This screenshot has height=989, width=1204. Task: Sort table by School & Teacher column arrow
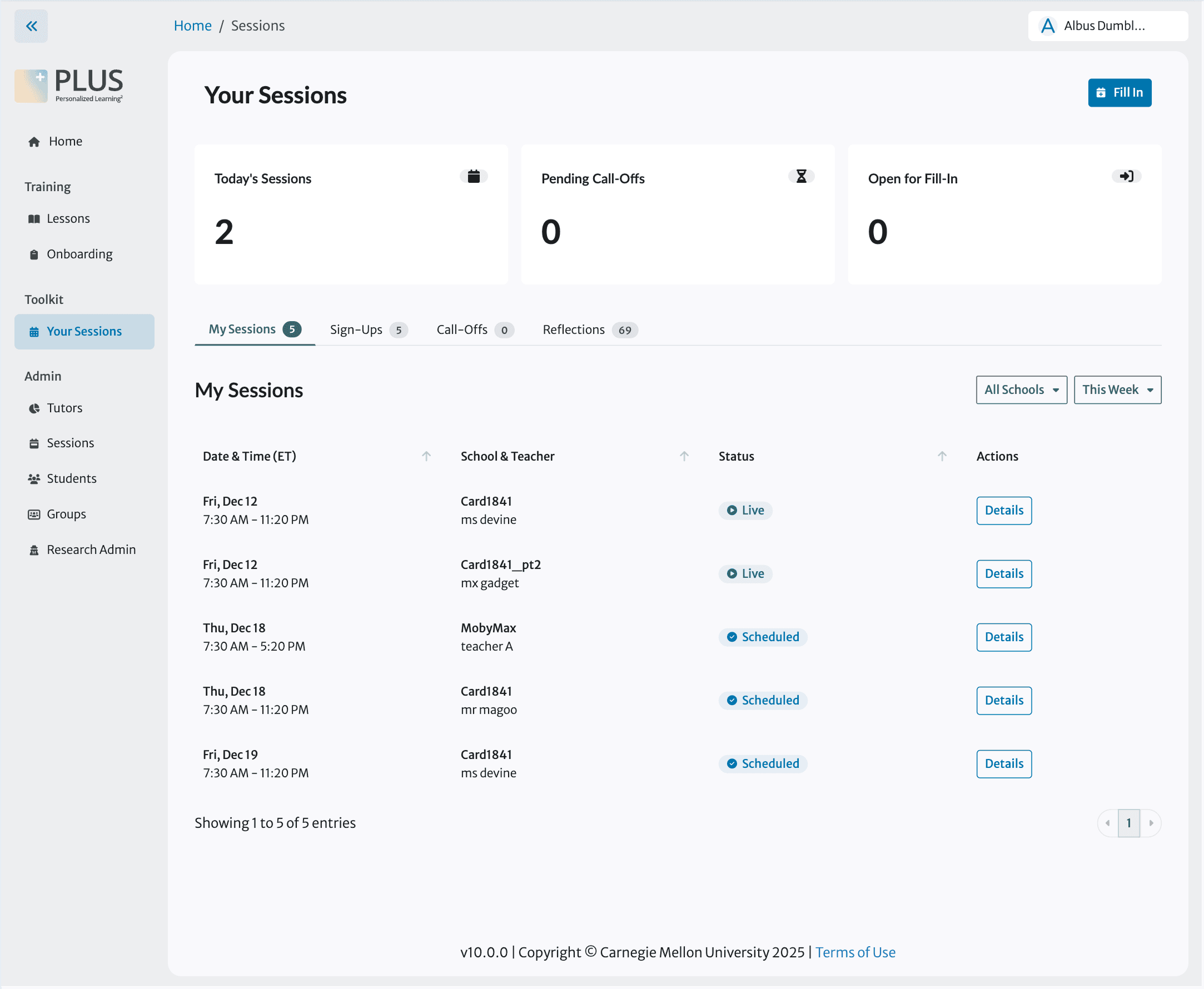tap(684, 456)
